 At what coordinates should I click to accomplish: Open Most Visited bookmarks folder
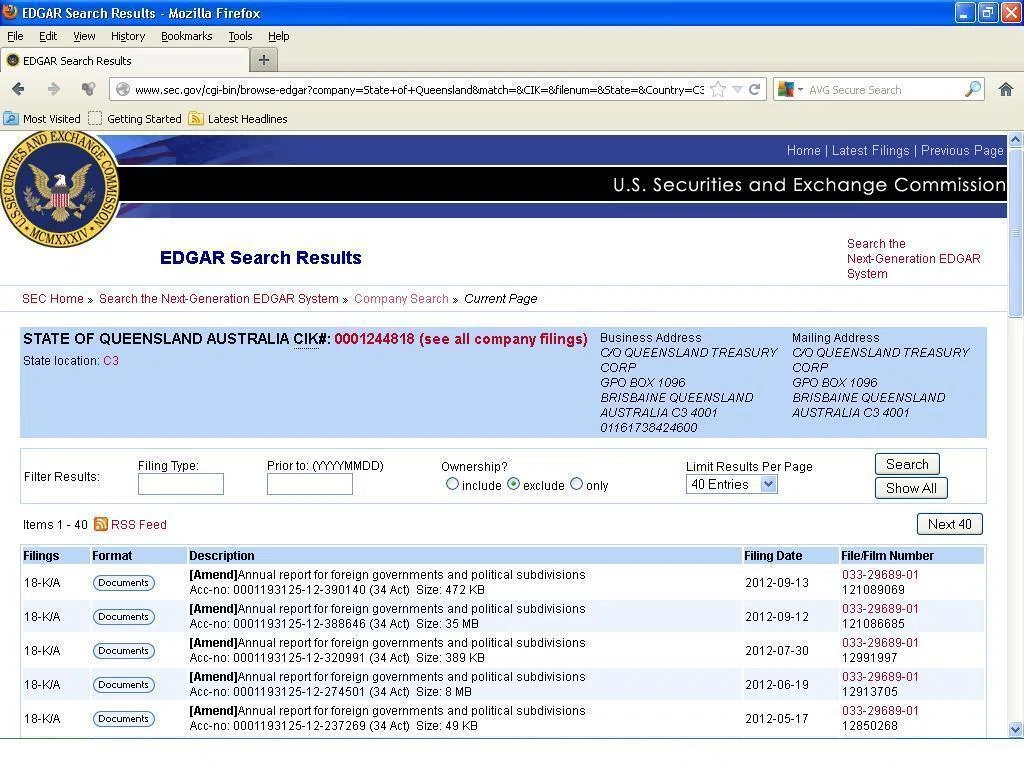pos(42,119)
